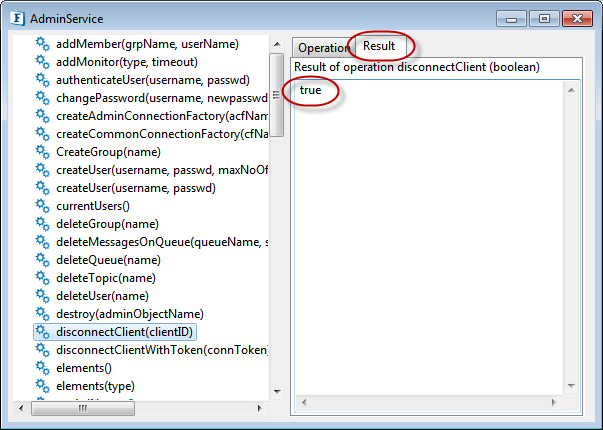Screen dimensions: 603x430
Task: Click result pane scrollbar down arrow
Action: tap(571, 386)
